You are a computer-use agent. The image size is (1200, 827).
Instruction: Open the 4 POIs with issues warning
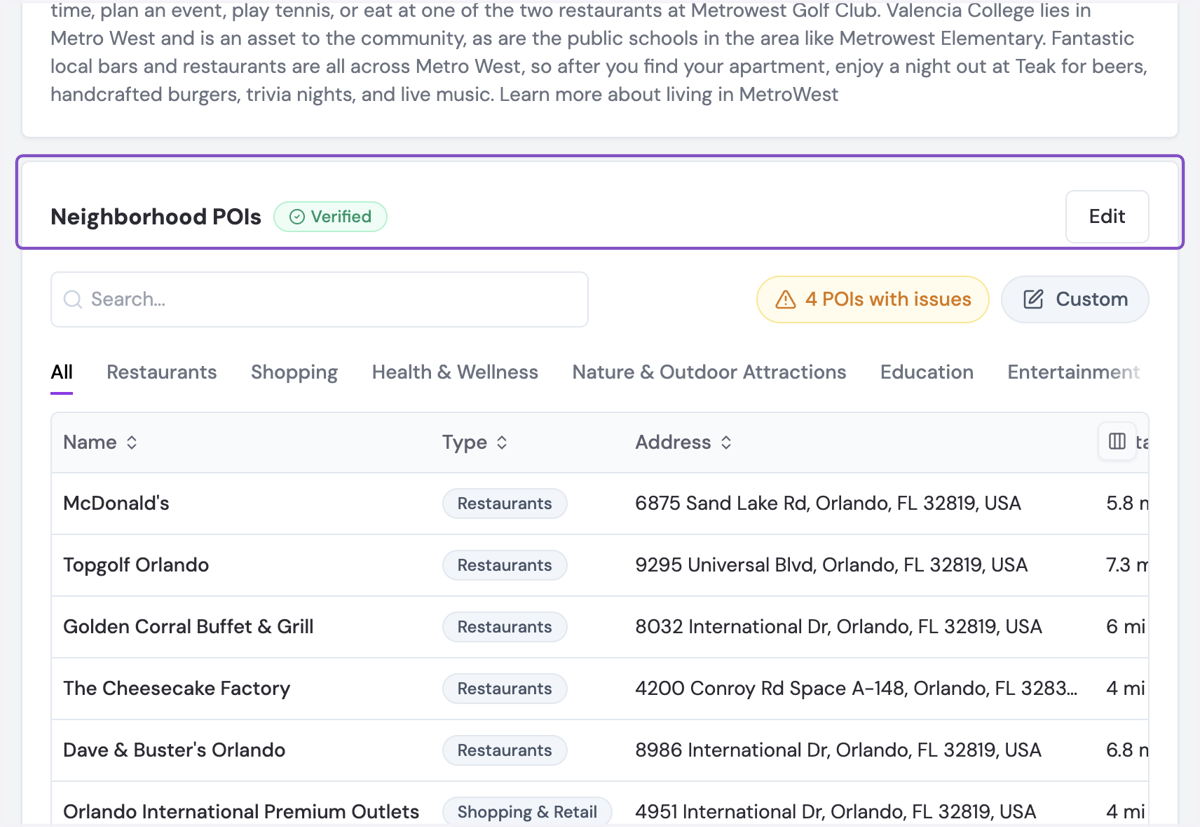(x=873, y=299)
